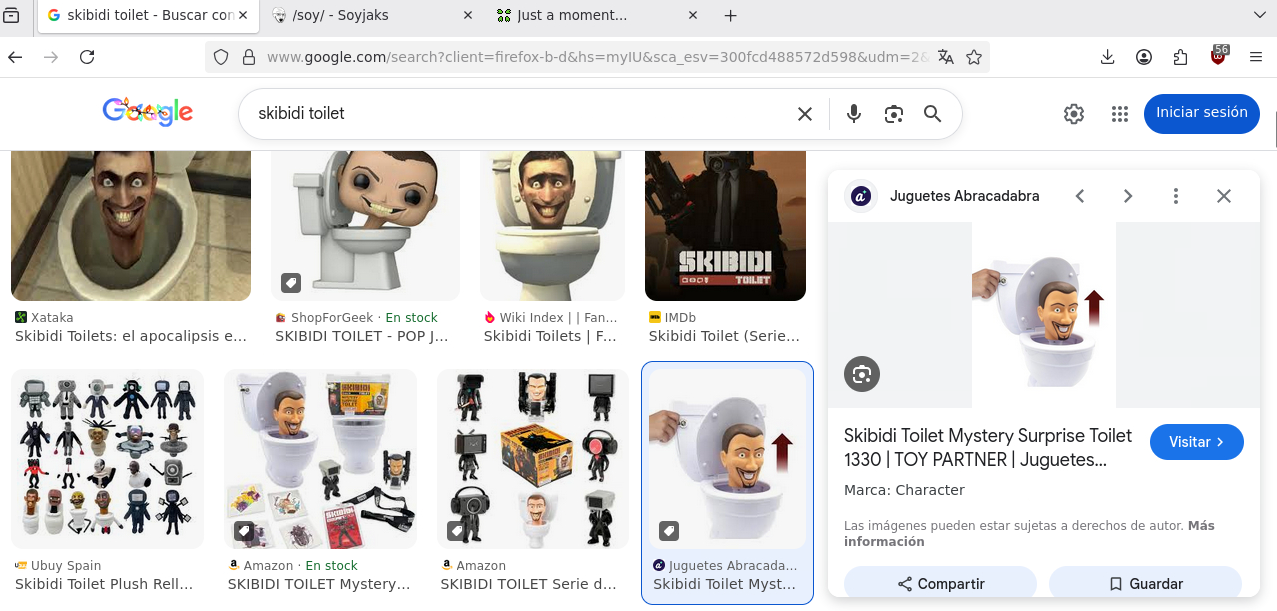Click the voice search microphone icon
1277x611 pixels.
pos(853,114)
